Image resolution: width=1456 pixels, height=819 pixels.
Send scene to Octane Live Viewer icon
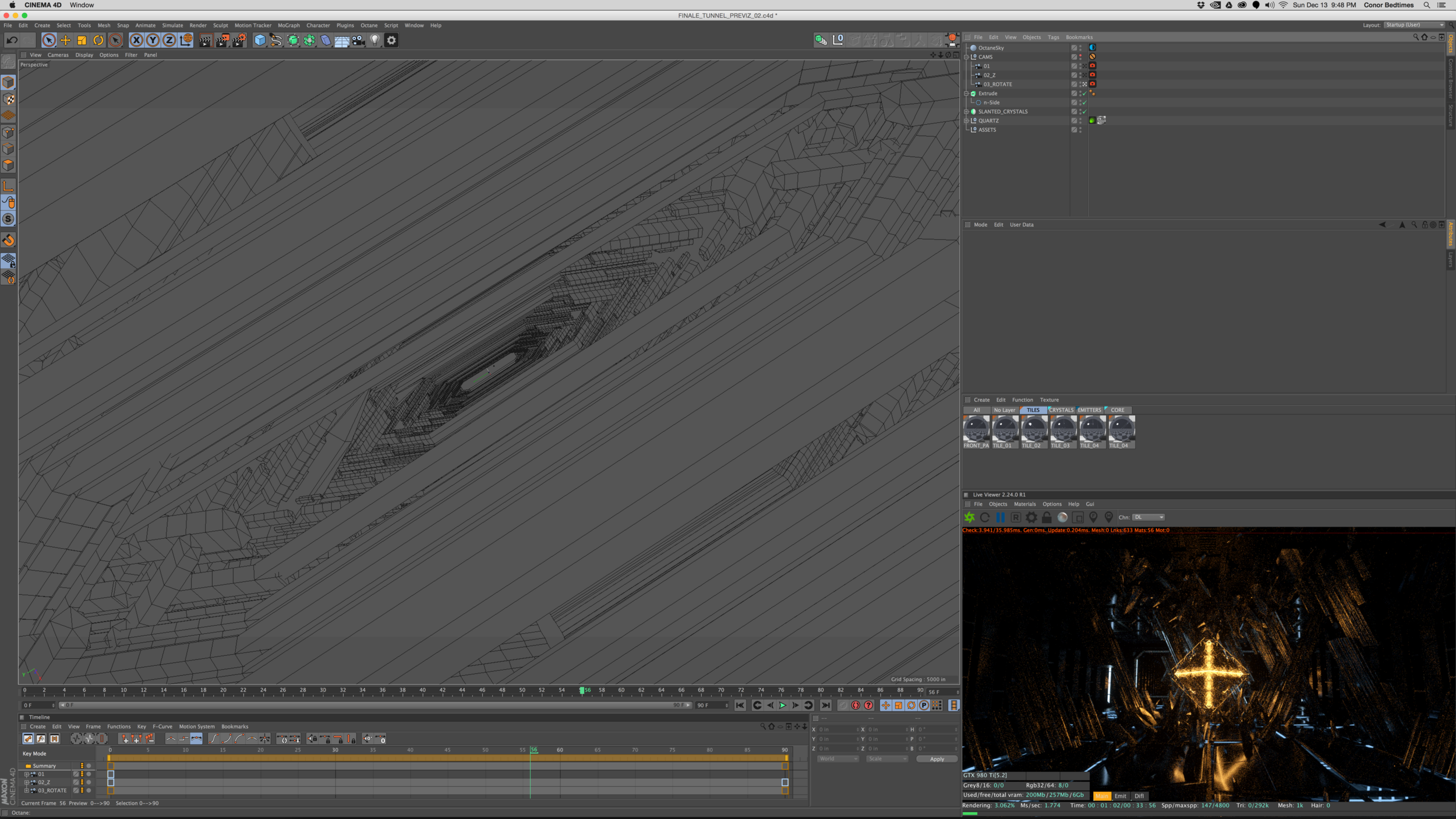[970, 517]
